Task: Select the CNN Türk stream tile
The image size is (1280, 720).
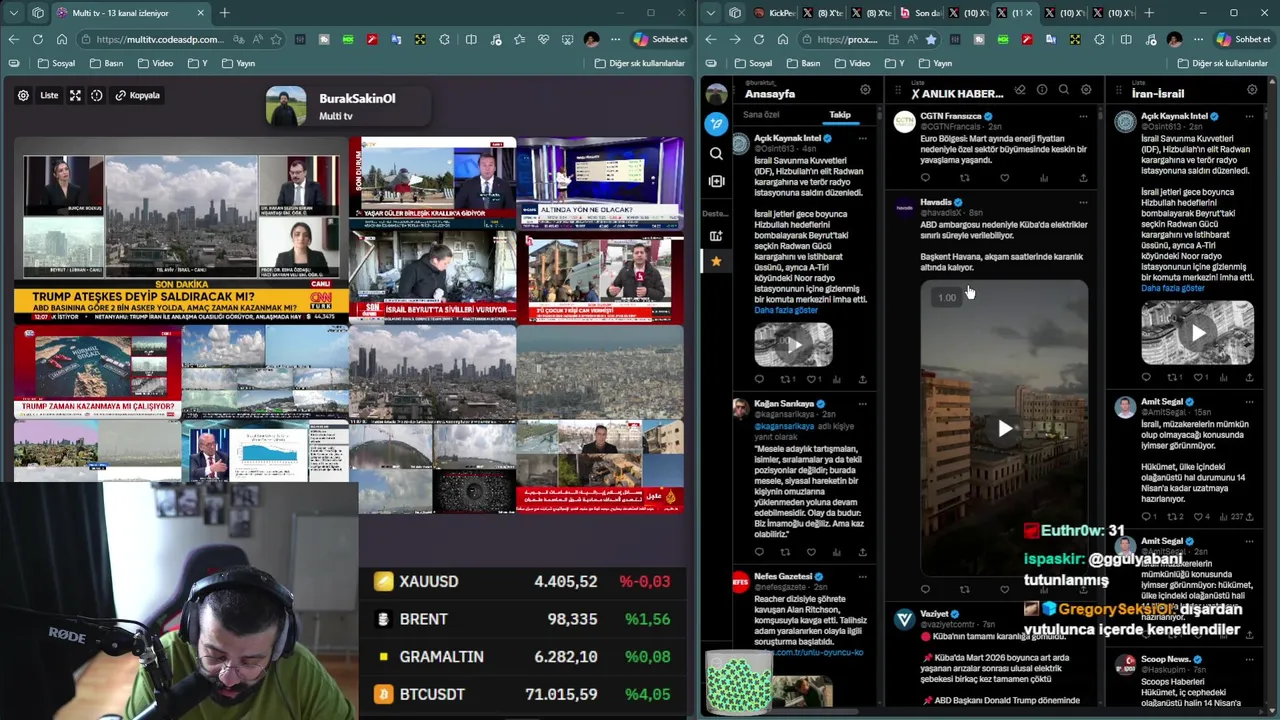Action: pyautogui.click(x=181, y=230)
